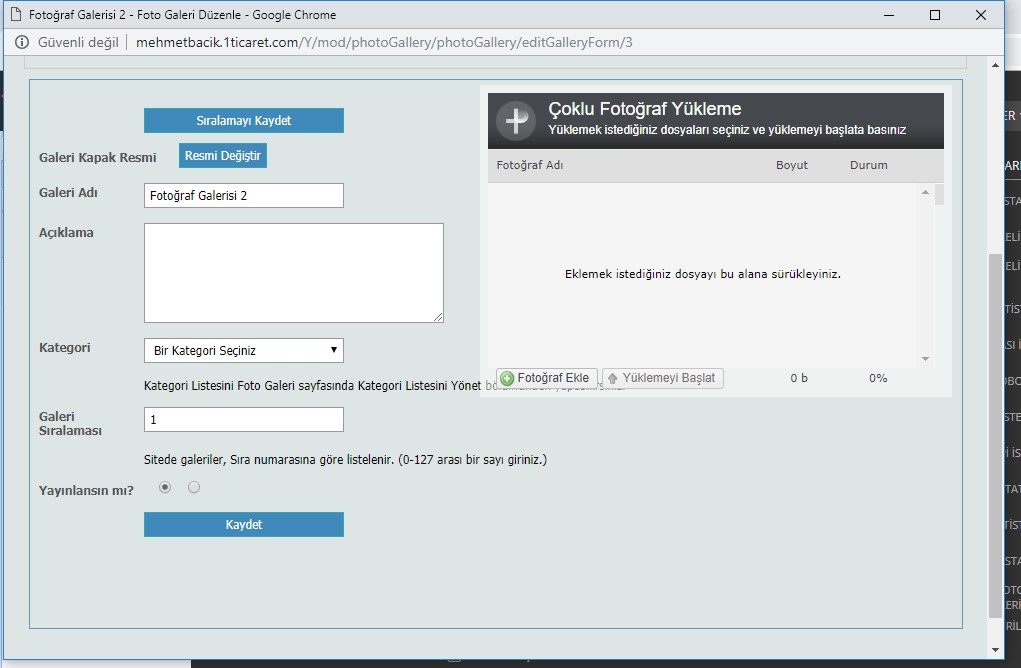Minimize the Chrome popup window
This screenshot has height=668, width=1021.
(889, 15)
